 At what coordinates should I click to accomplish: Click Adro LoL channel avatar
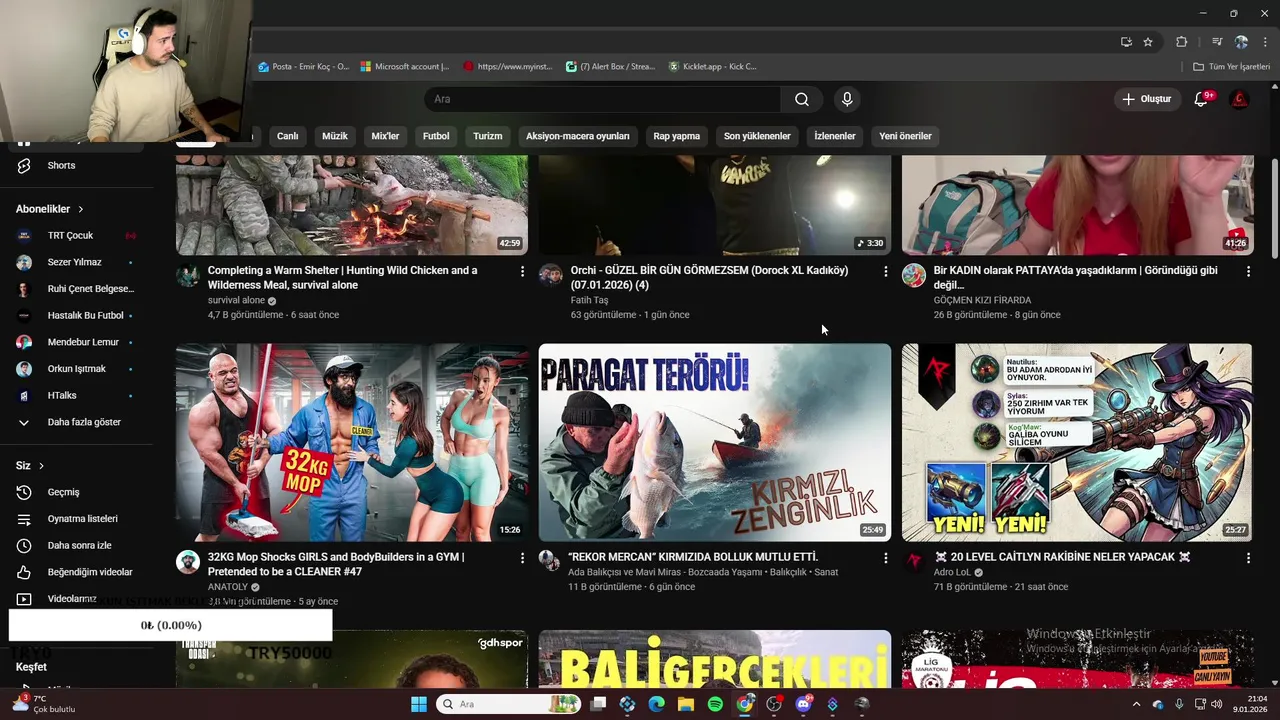click(x=914, y=562)
